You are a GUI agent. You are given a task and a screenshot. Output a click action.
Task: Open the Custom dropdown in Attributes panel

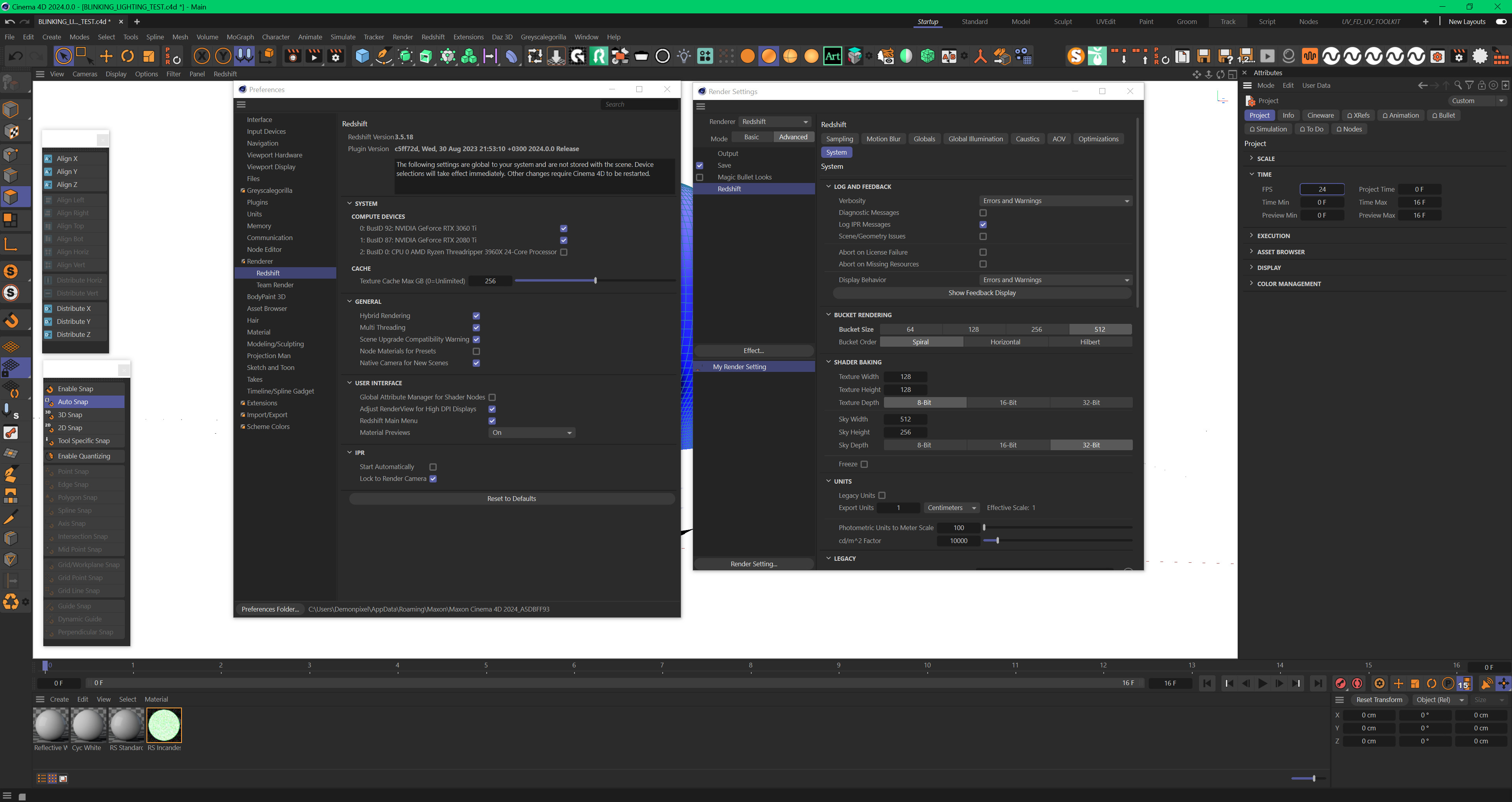pyautogui.click(x=1477, y=101)
